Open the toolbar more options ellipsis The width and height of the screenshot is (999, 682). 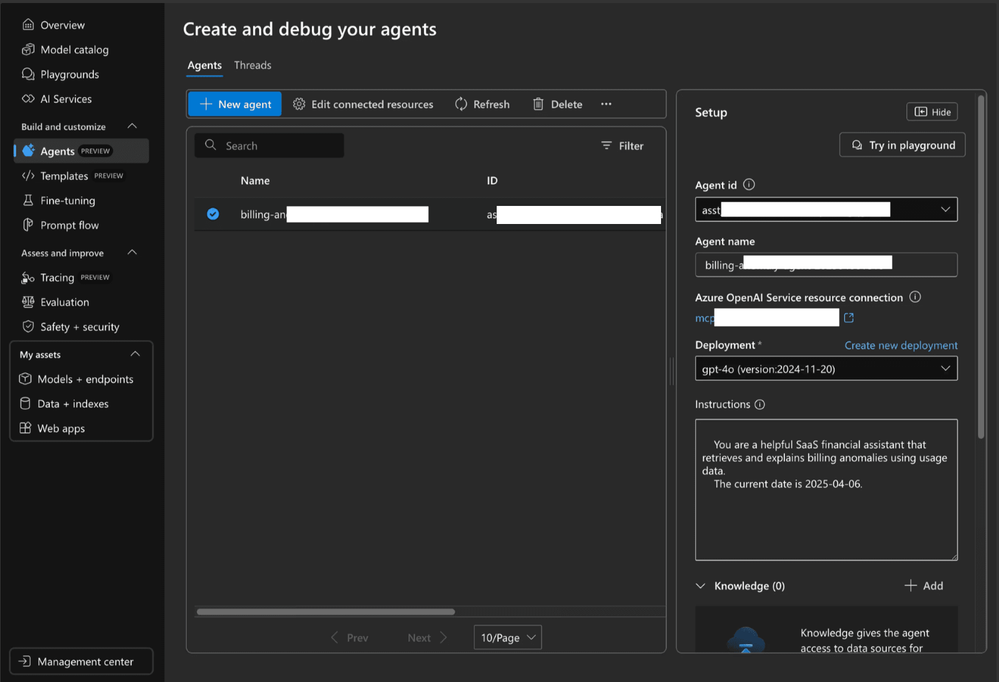[606, 104]
